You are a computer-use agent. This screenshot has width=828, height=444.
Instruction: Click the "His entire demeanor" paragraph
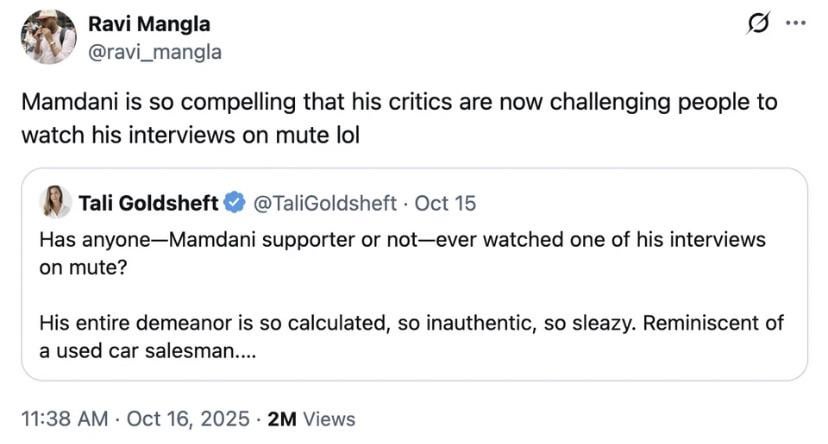(x=411, y=323)
